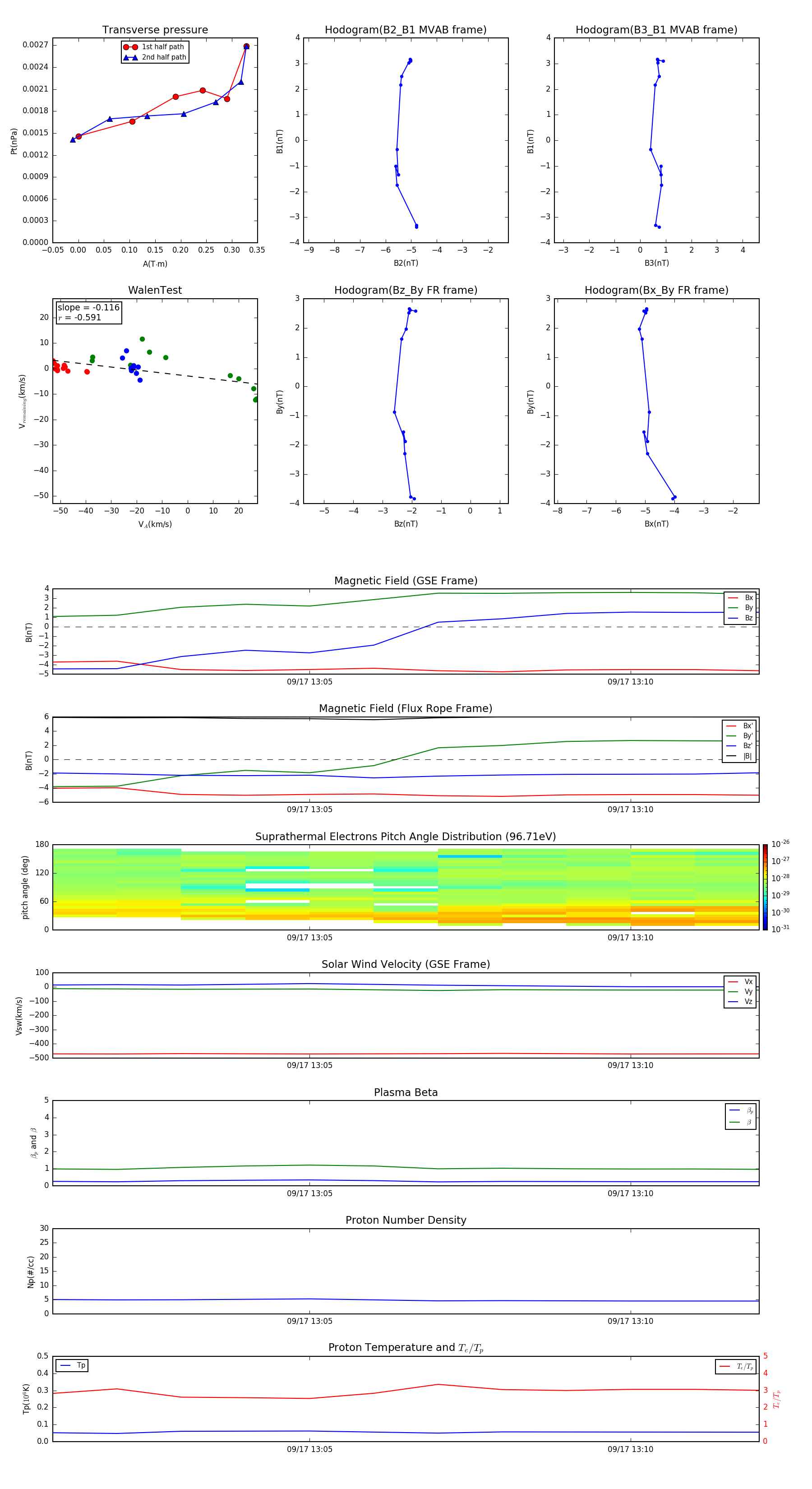Click the 'Hodogram(B3_B1 MVAB frame)' title
The width and height of the screenshot is (812, 1489).
click(656, 30)
